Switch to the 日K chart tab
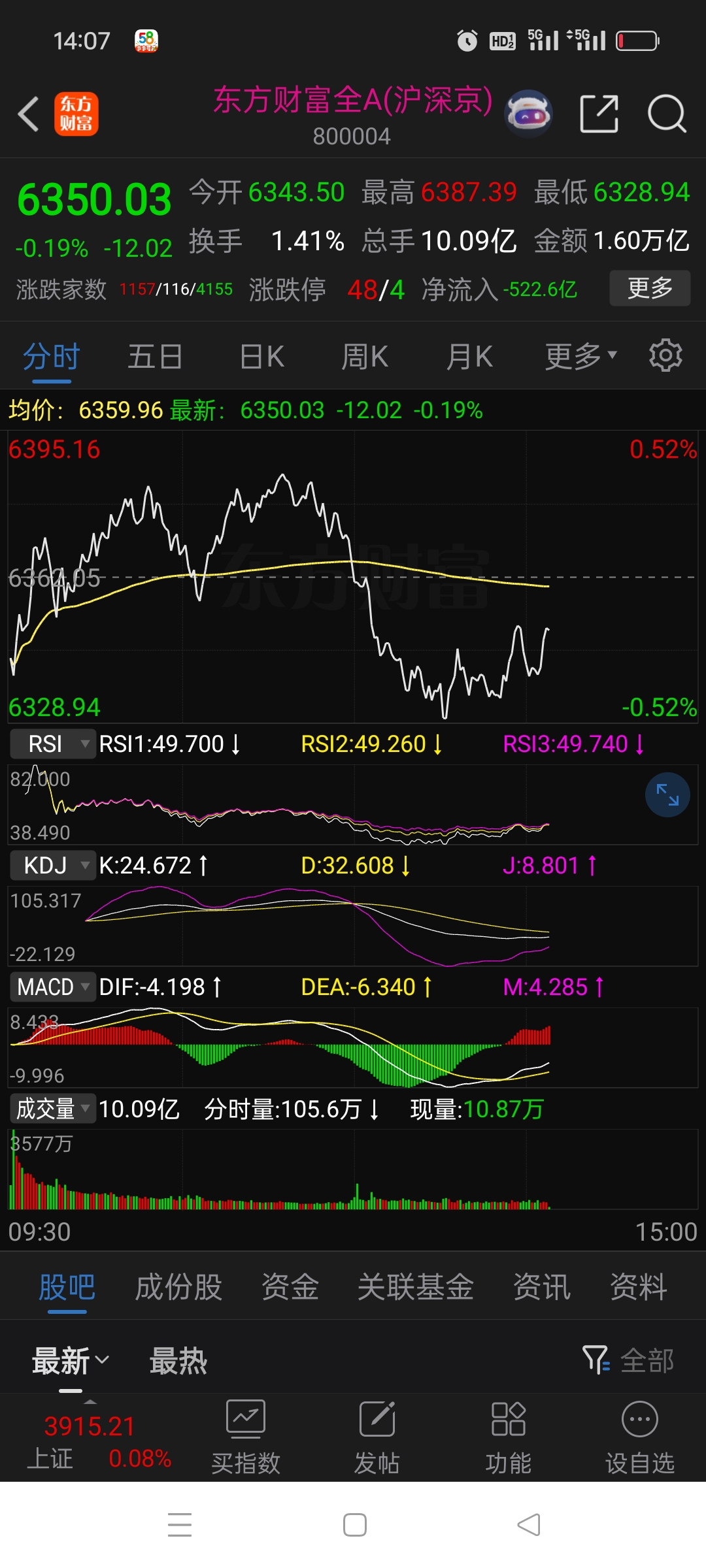The width and height of the screenshot is (706, 1568). point(261,357)
